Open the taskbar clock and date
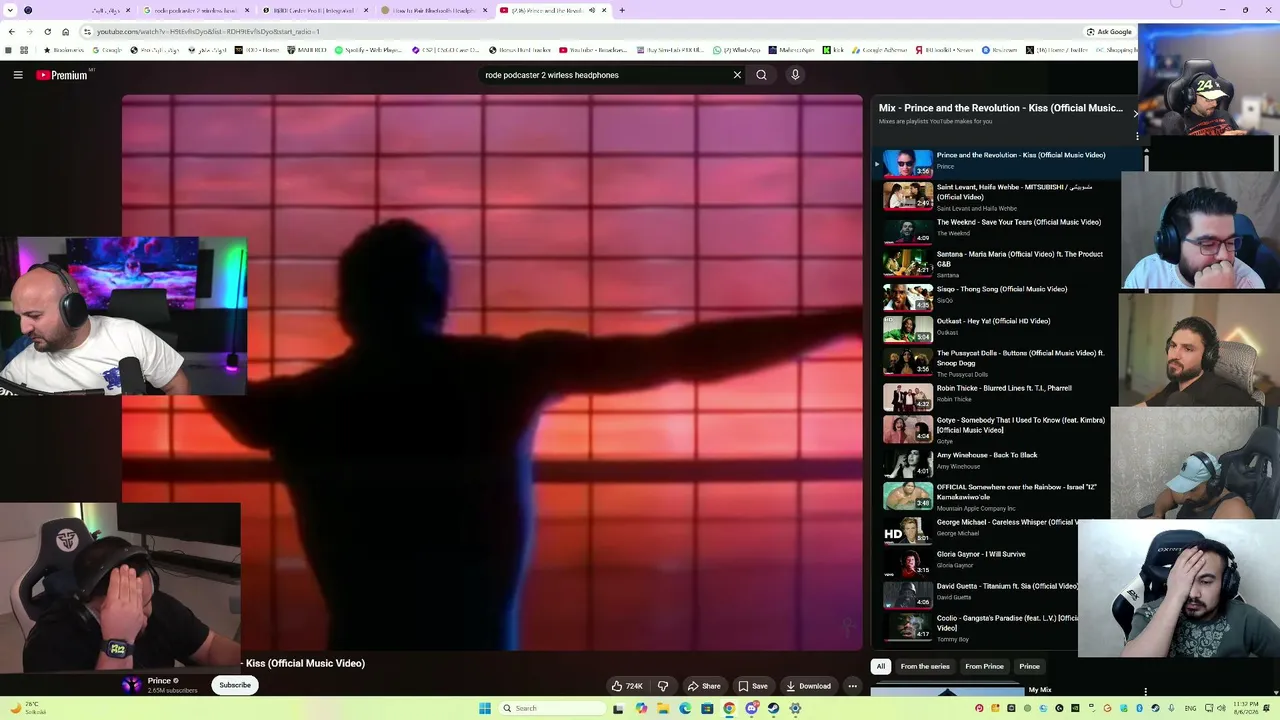The width and height of the screenshot is (1280, 720). pyautogui.click(x=1247, y=709)
